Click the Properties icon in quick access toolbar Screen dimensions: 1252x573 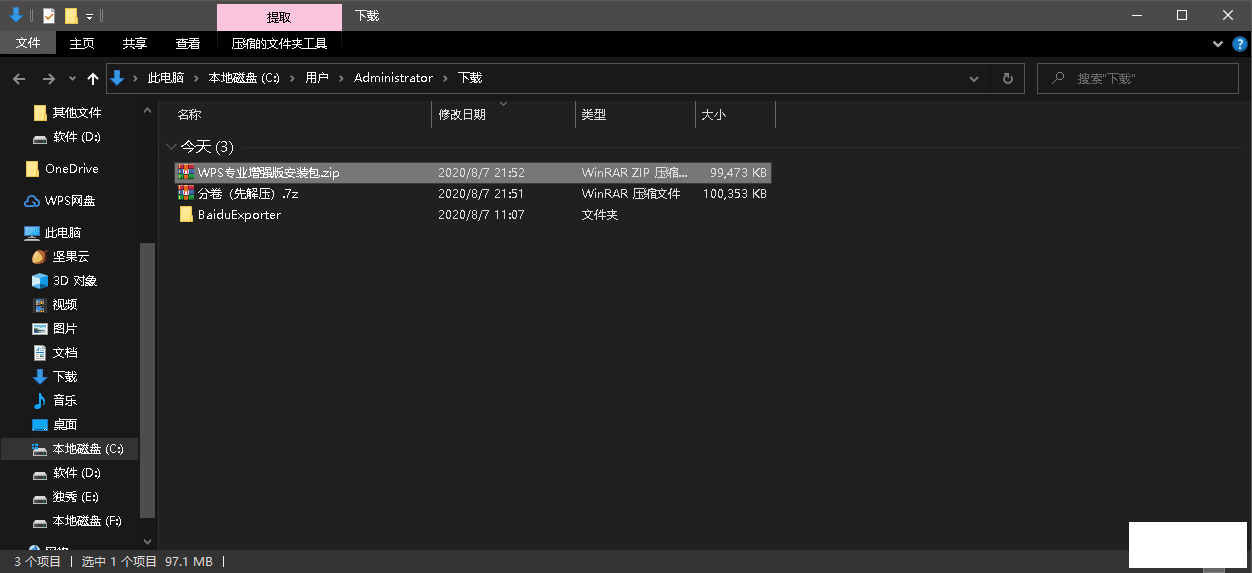(x=49, y=16)
